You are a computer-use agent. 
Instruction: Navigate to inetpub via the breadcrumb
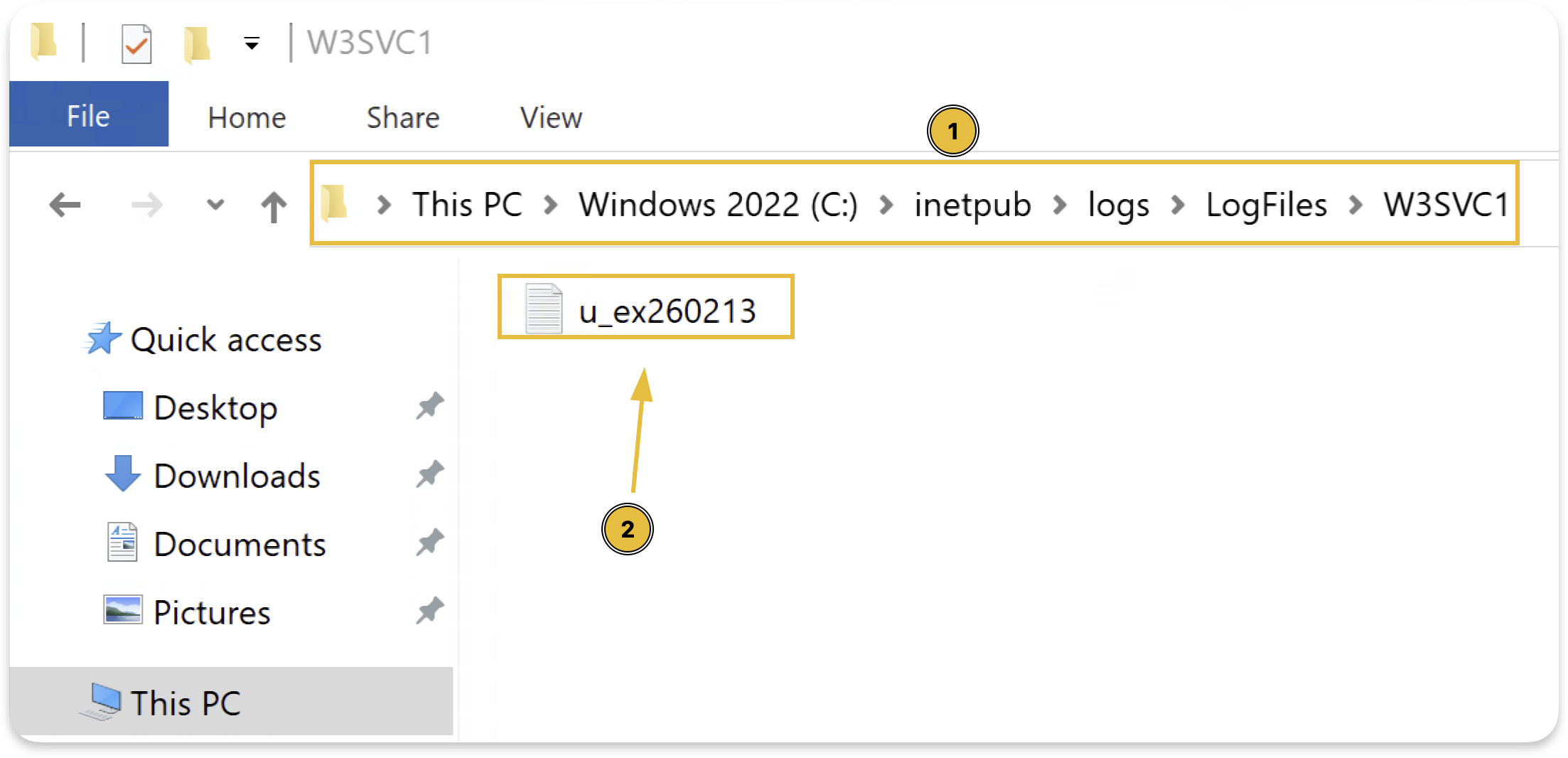click(972, 204)
